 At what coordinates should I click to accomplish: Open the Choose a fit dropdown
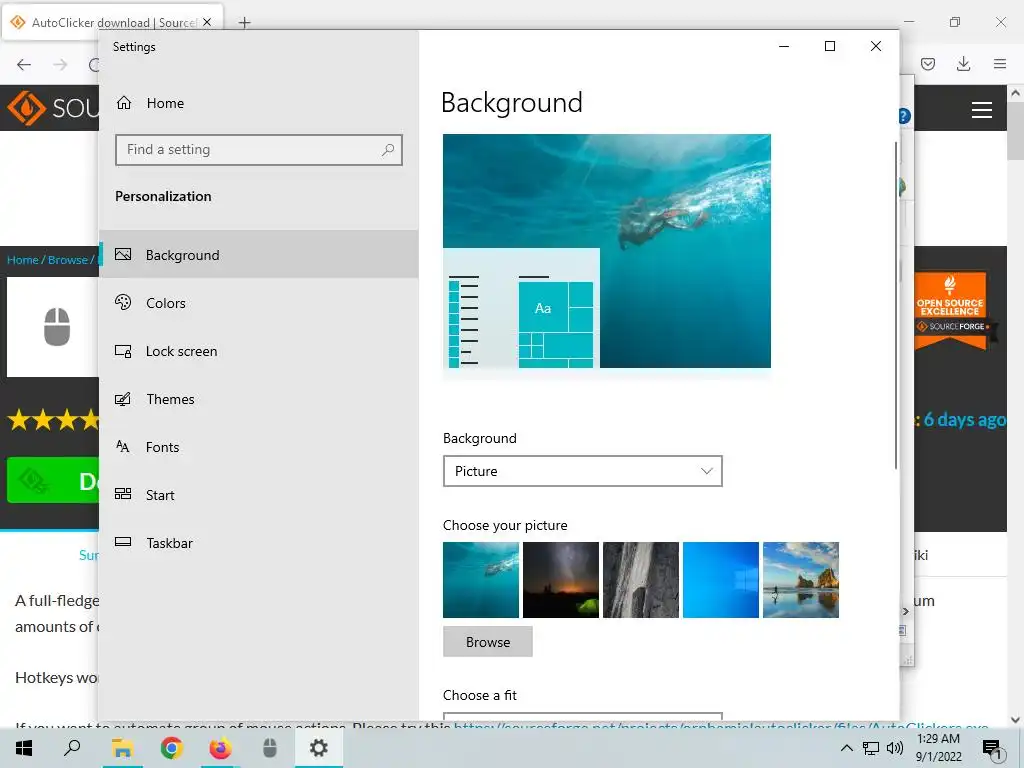tap(583, 716)
